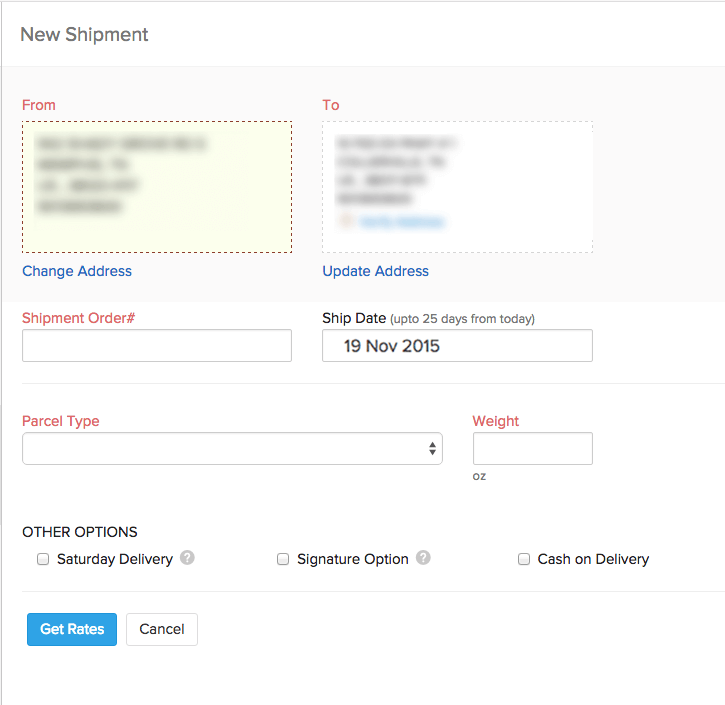Open the Ship Date field
Image resolution: width=725 pixels, height=705 pixels.
457,345
